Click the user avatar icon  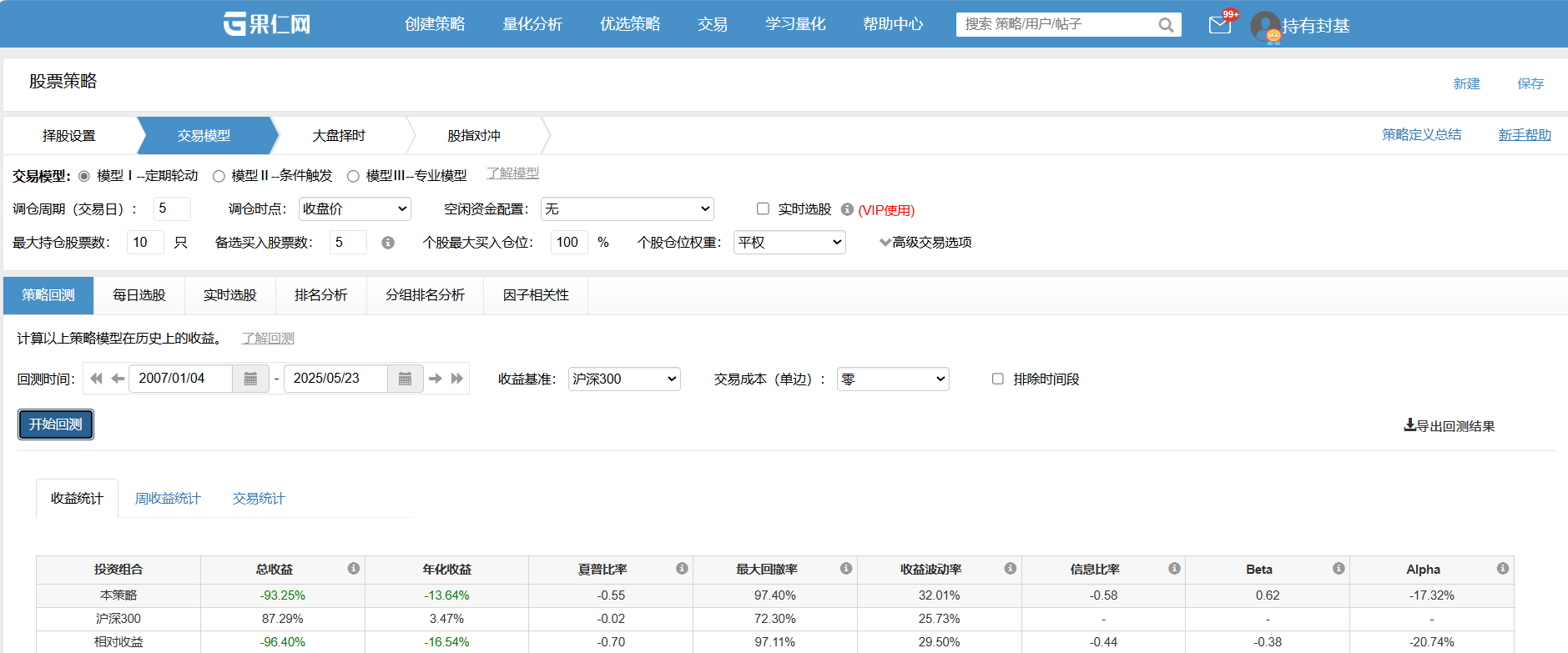tap(1265, 26)
